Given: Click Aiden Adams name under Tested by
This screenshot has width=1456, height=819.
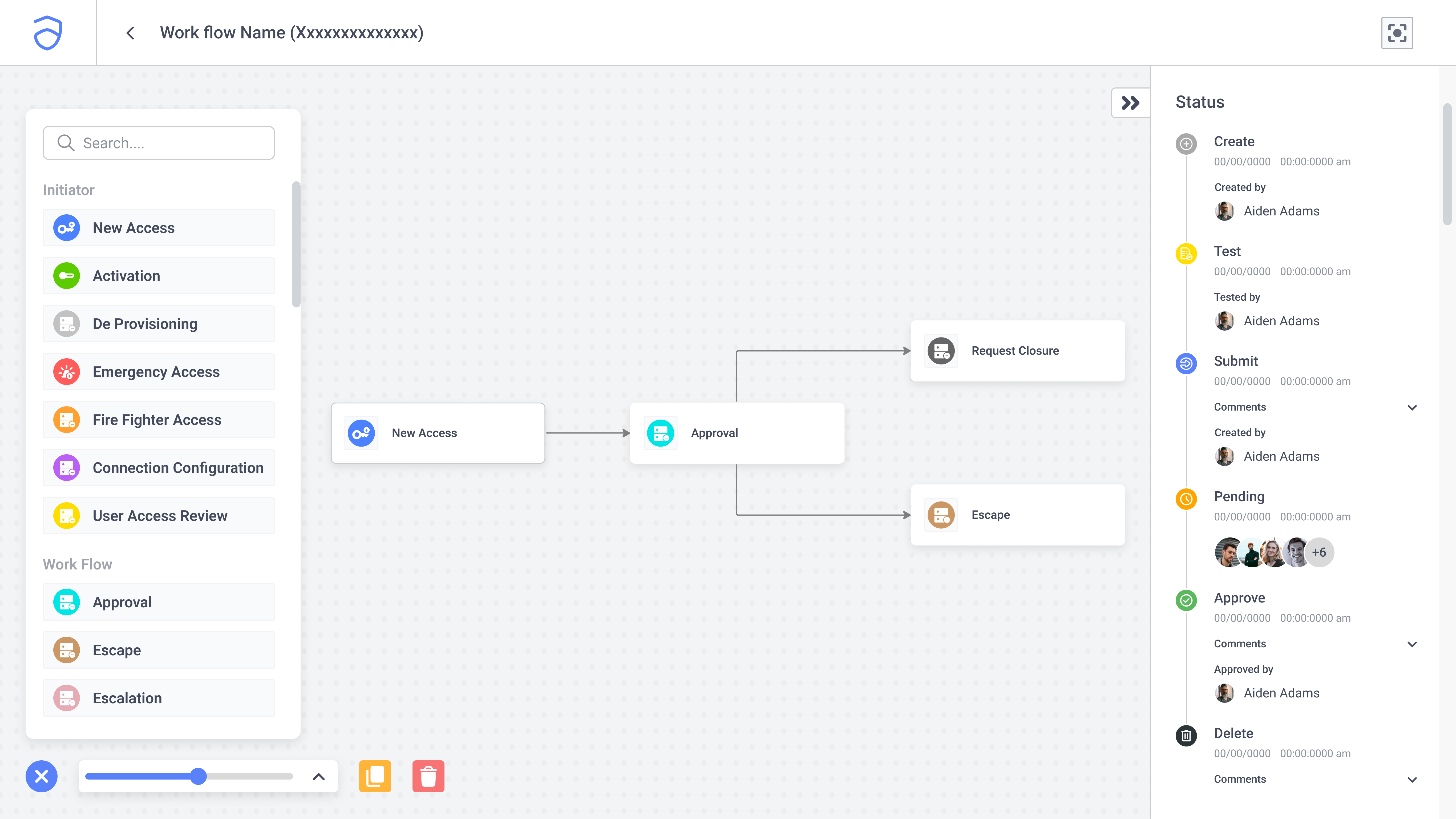Looking at the screenshot, I should coord(1281,321).
